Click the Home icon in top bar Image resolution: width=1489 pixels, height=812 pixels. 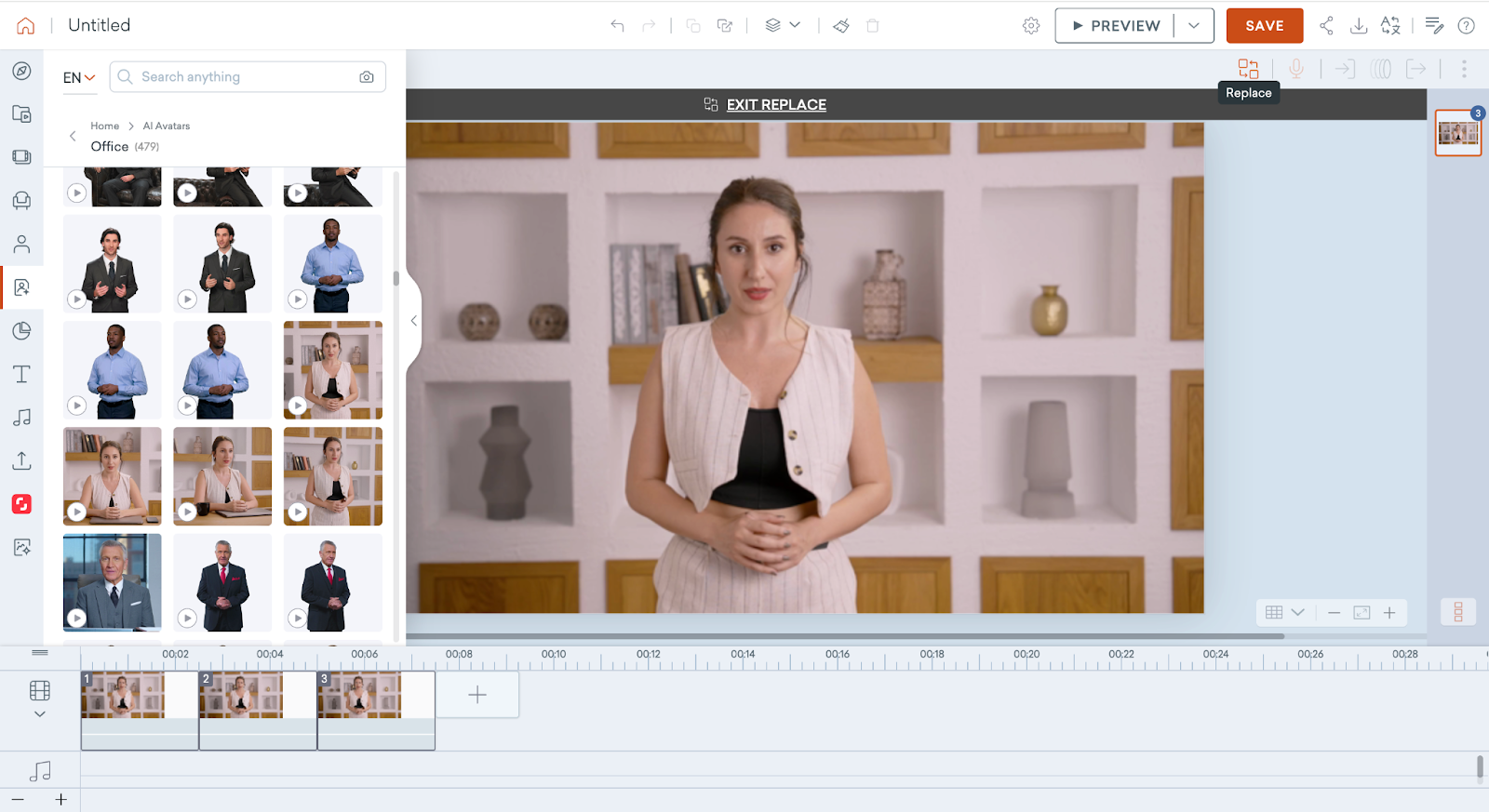26,26
